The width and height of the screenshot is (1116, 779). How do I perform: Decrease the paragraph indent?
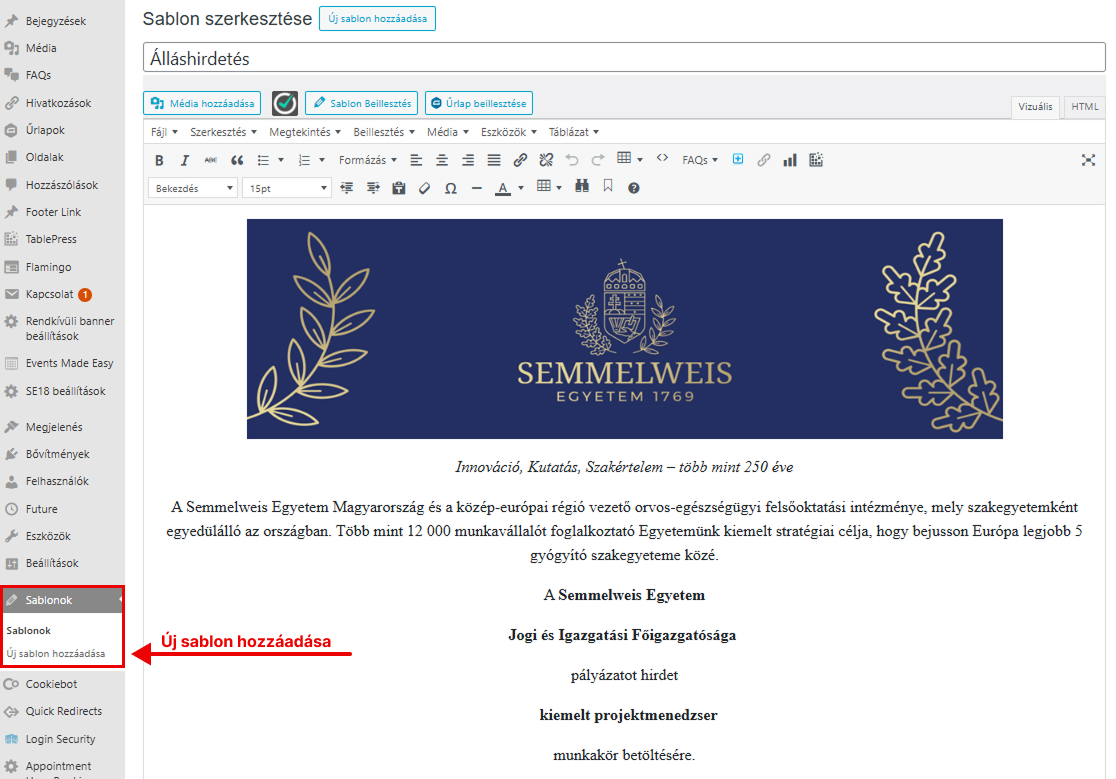(x=347, y=188)
